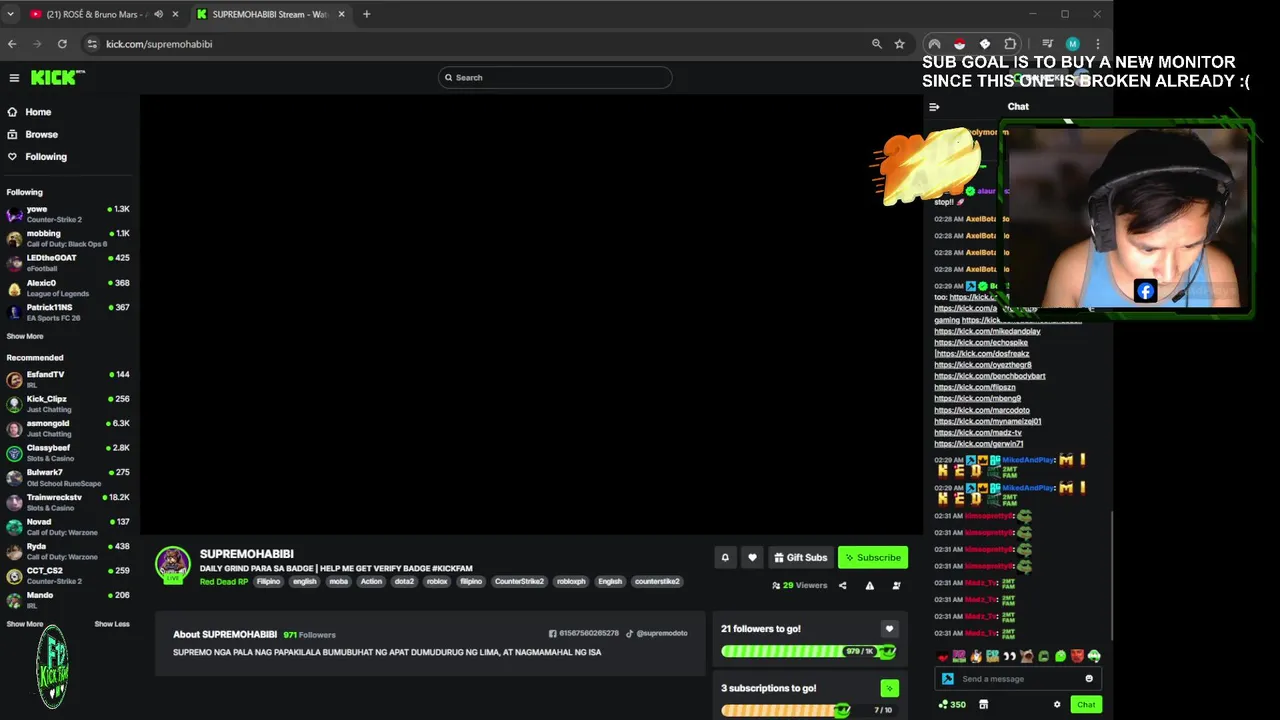
Task: Click the subscriptions goal progress bar
Action: point(808,711)
